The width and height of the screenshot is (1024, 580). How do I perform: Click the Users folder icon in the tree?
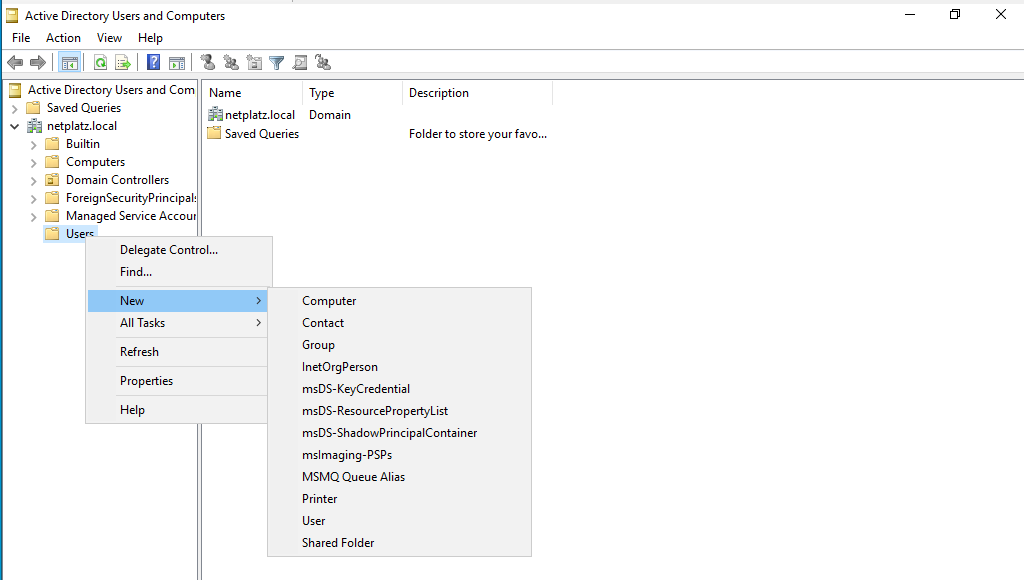pyautogui.click(x=52, y=233)
